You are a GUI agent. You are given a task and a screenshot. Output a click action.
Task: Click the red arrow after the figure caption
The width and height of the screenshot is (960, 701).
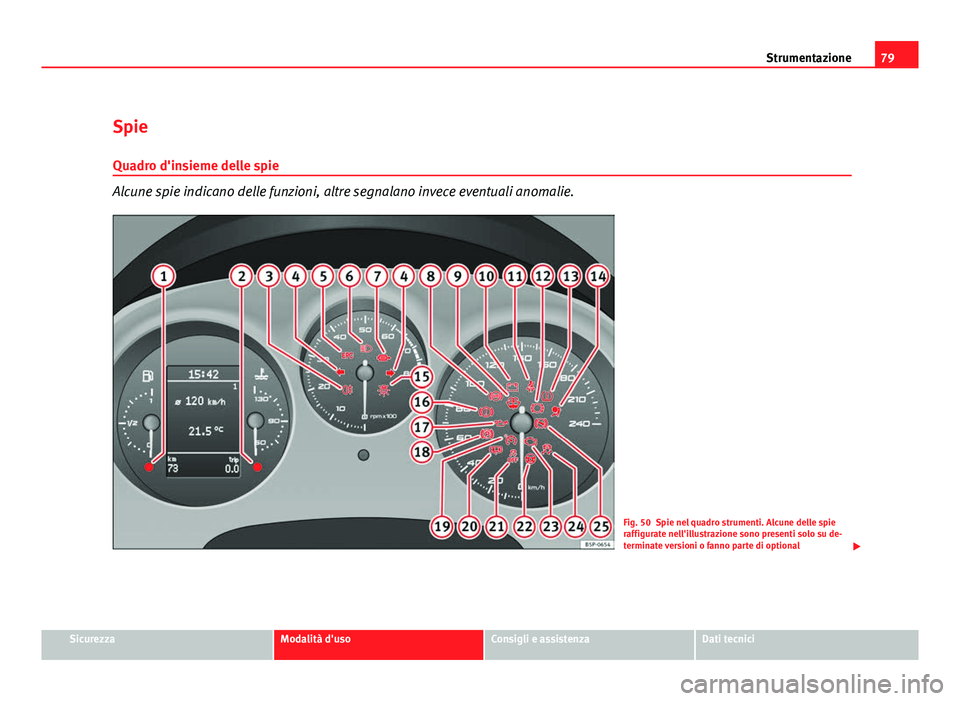857,547
